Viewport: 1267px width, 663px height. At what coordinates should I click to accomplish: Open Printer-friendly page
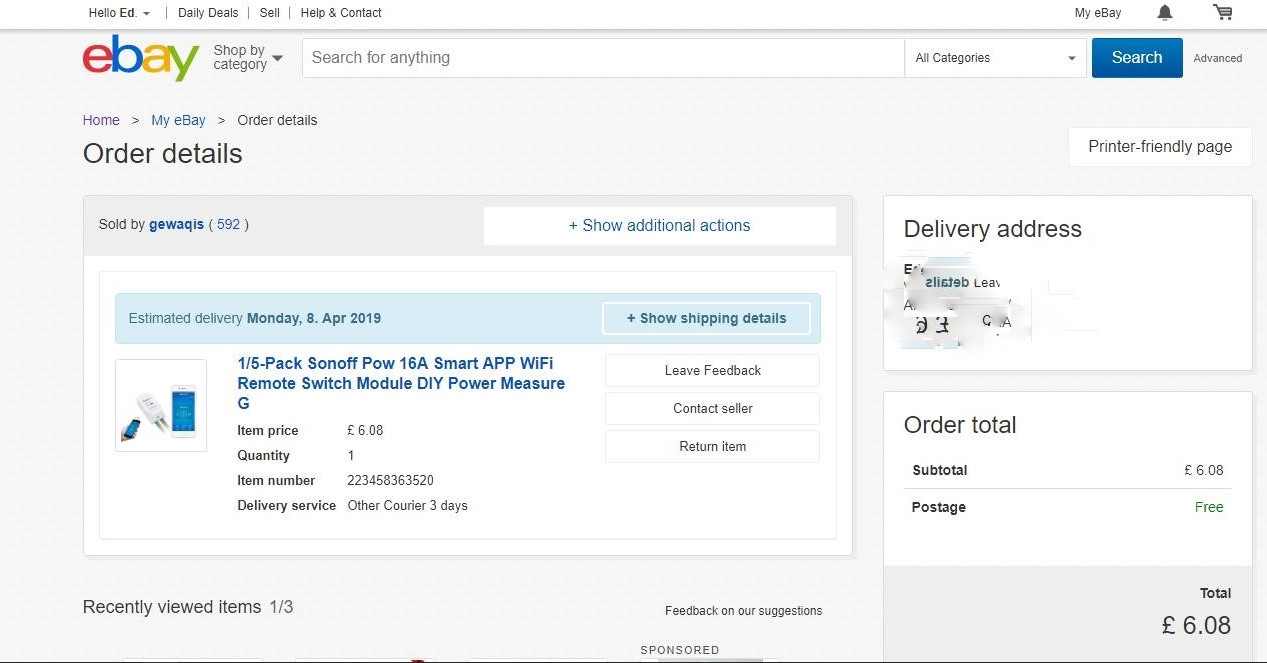click(1160, 146)
